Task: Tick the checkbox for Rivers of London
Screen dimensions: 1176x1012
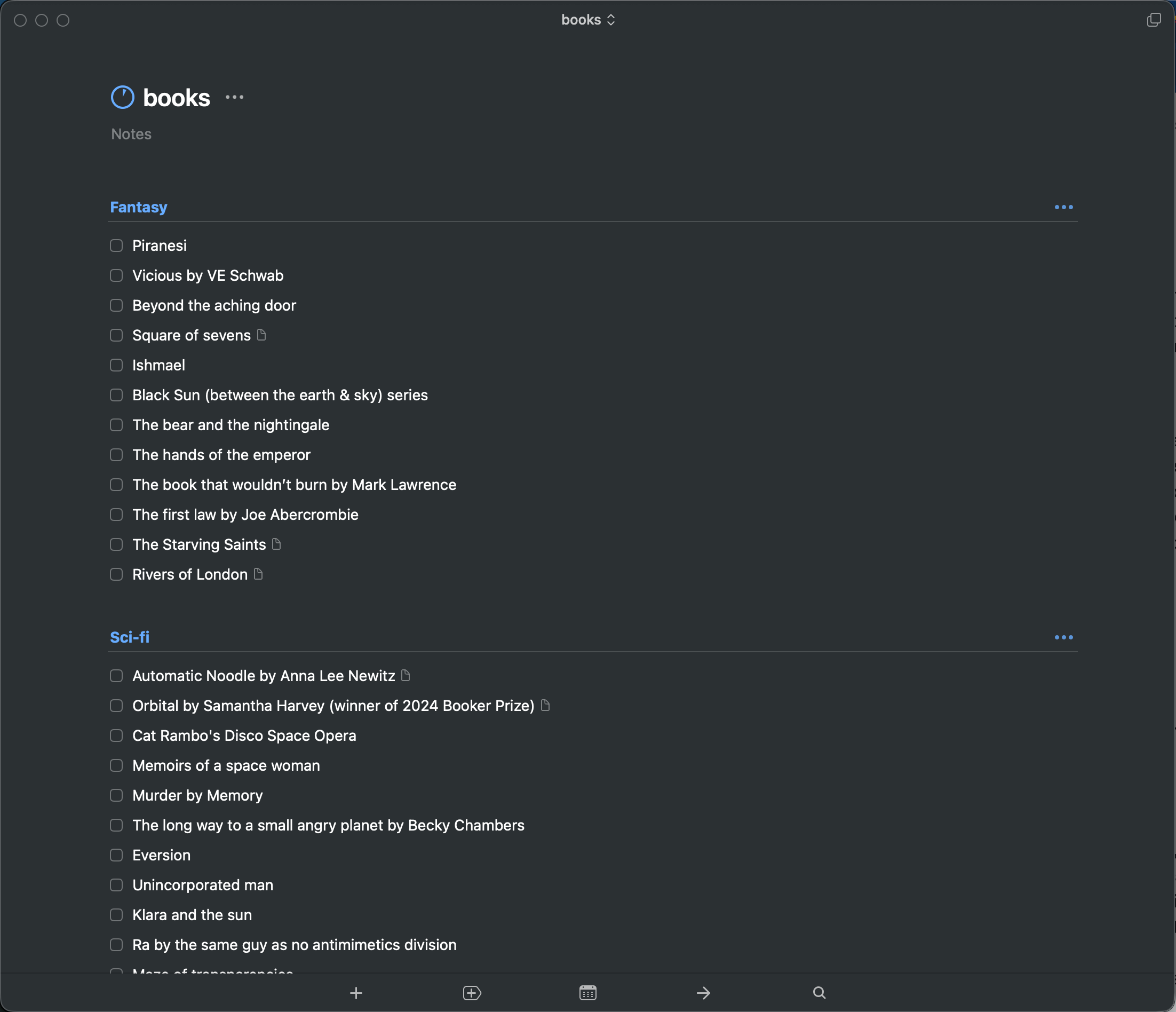Action: pos(116,575)
